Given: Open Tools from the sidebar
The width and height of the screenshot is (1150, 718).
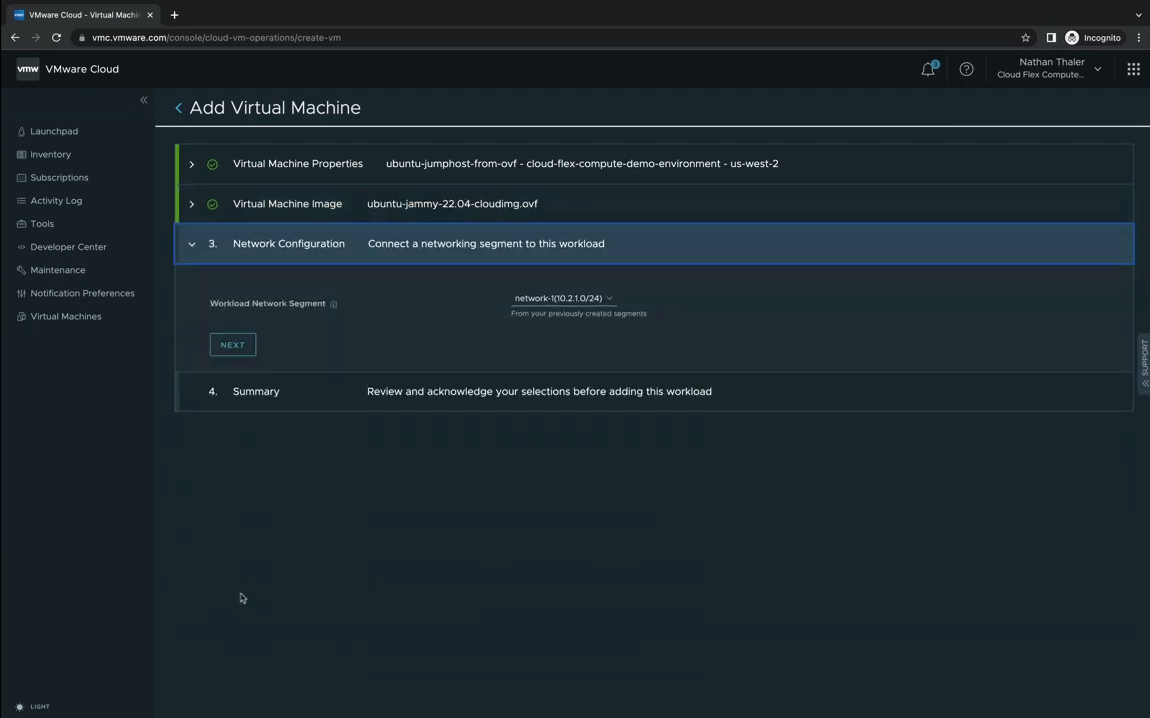Looking at the screenshot, I should tap(42, 224).
